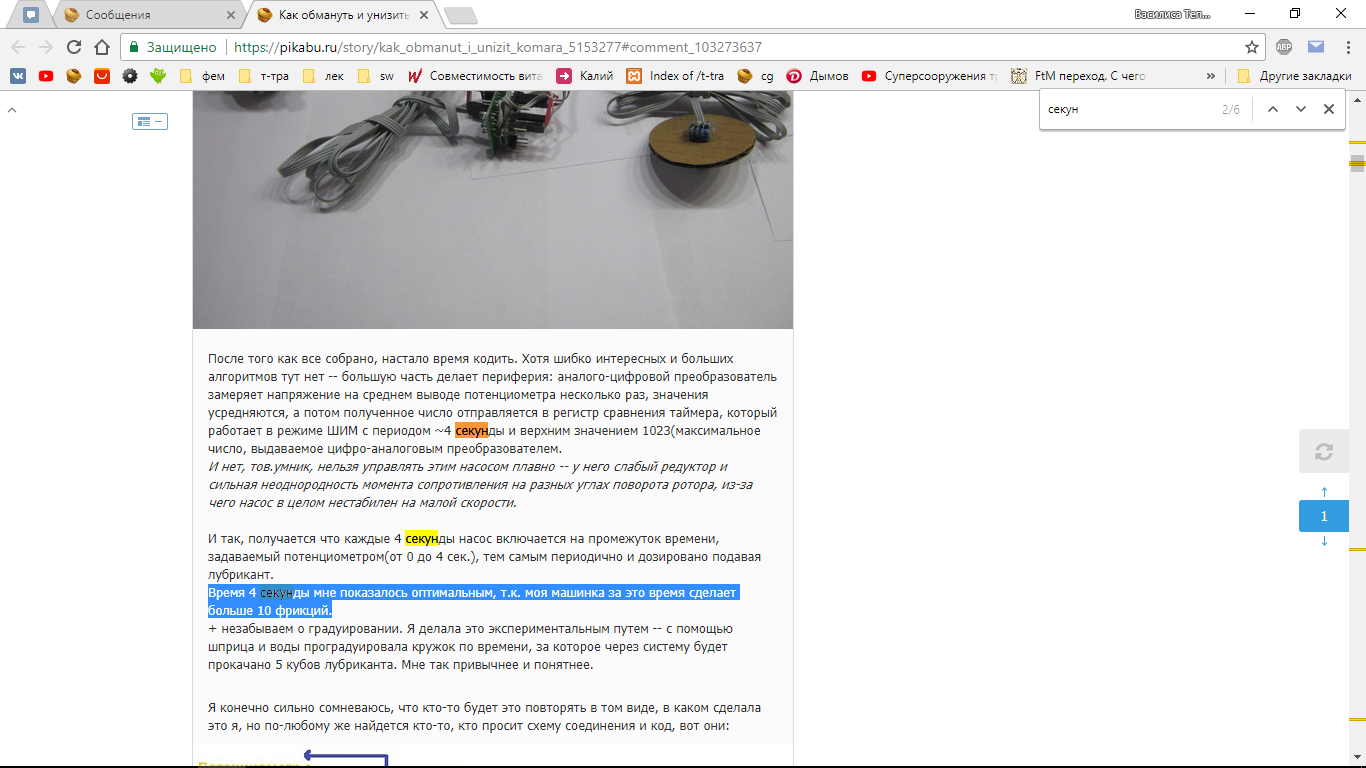Screen dimensions: 1366x768
Task: Expand the Другие закладки folder
Action: tap(1295, 76)
